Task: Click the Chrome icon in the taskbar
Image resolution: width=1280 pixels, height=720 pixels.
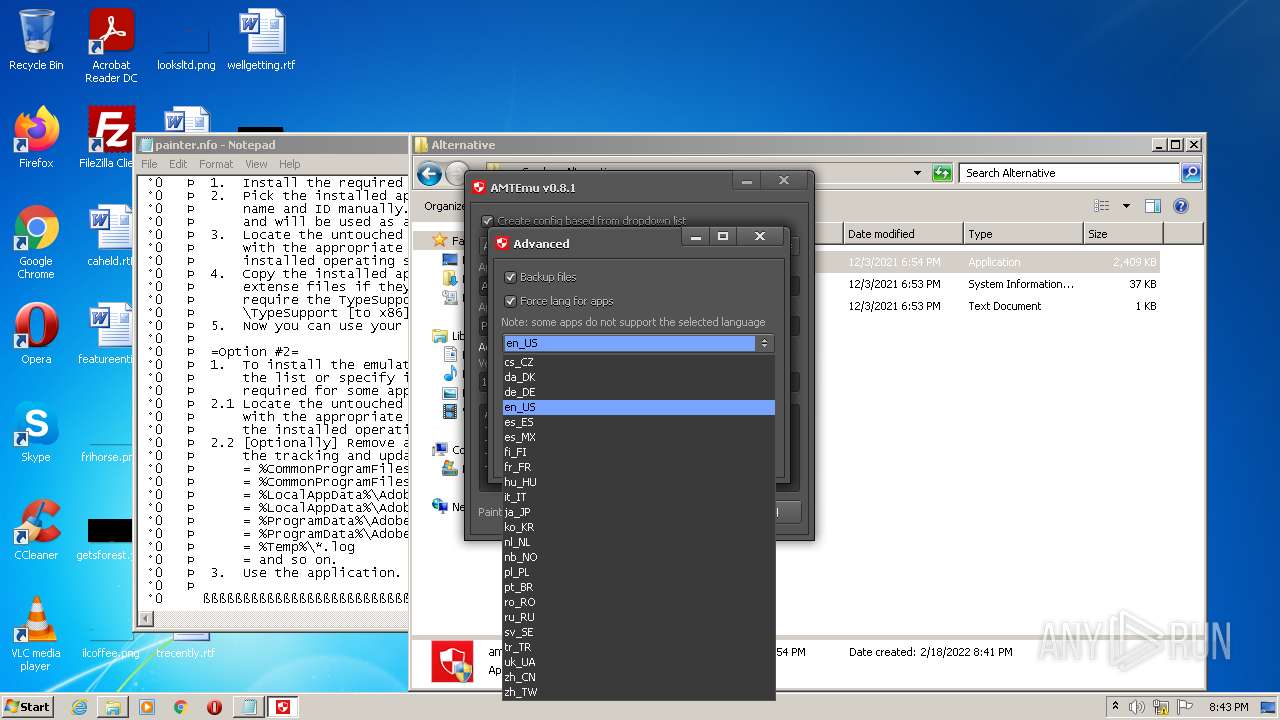Action: click(x=181, y=707)
